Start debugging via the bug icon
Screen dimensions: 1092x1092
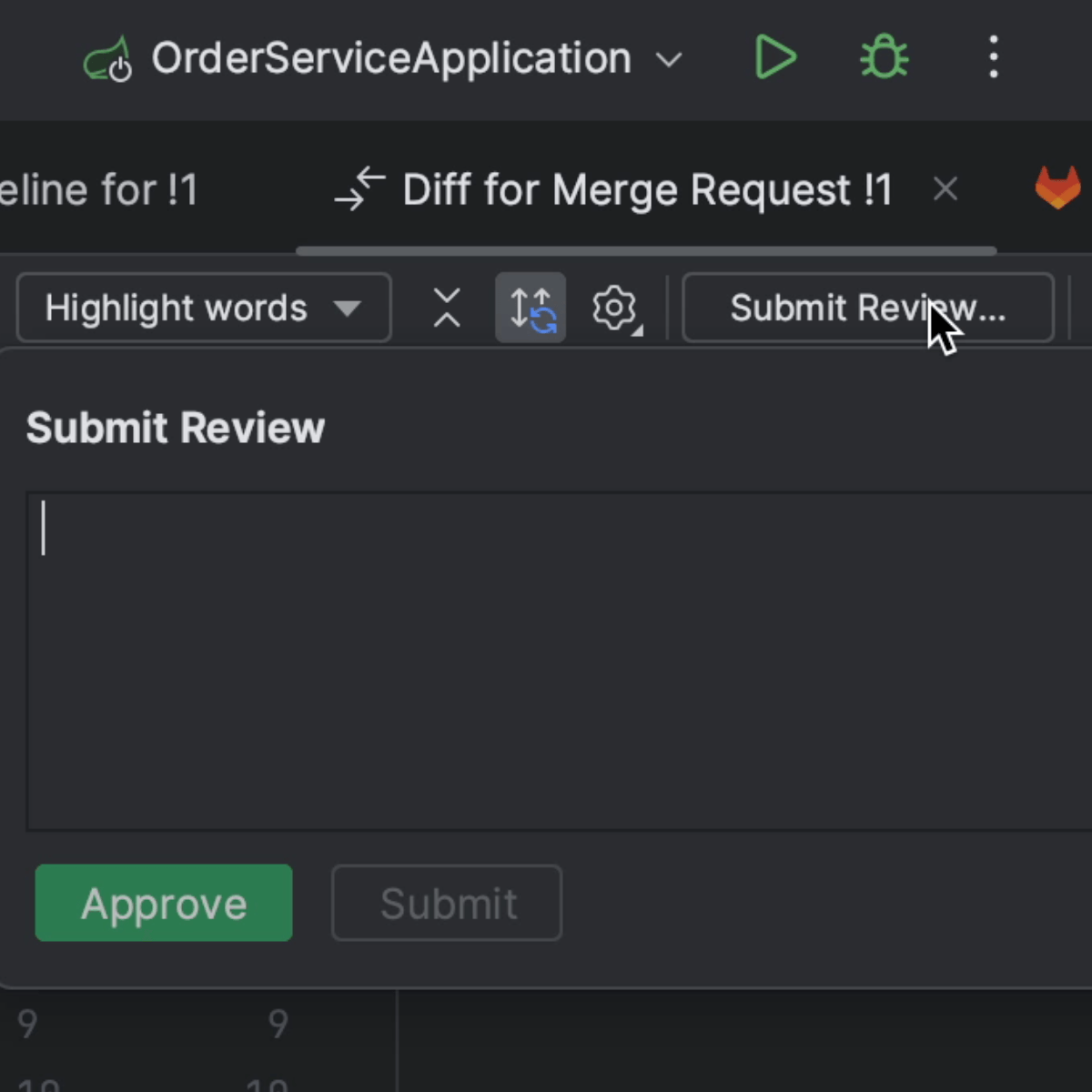click(x=883, y=56)
